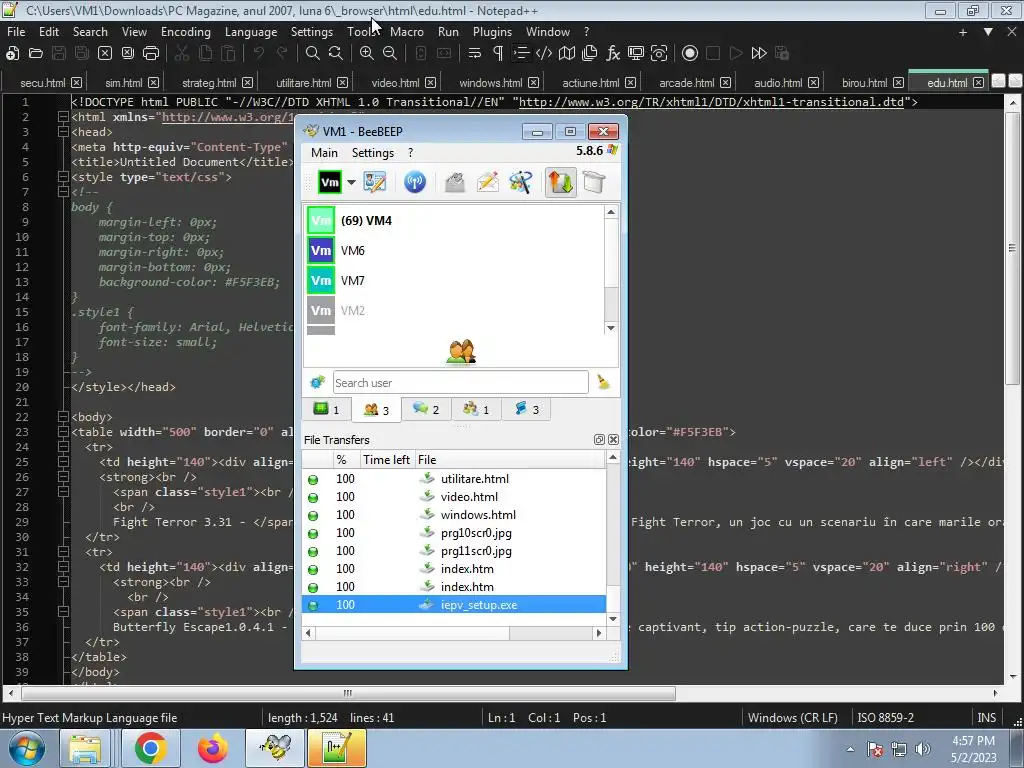Run macro multiple times with fast-forward icon
This screenshot has height=768, width=1024.
coord(759,54)
